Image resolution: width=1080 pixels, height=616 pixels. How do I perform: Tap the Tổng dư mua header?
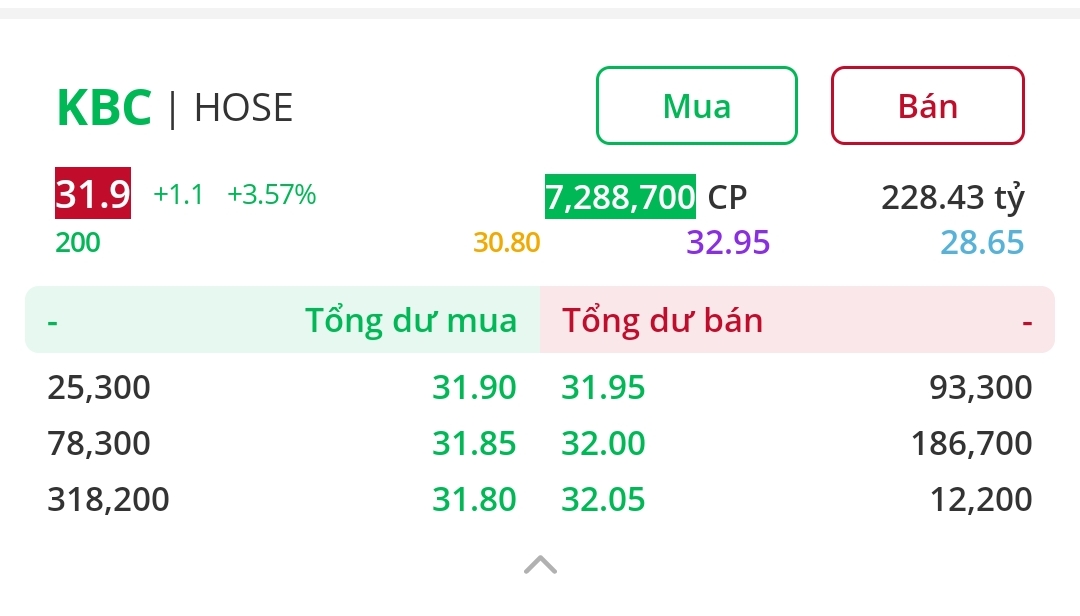410,320
